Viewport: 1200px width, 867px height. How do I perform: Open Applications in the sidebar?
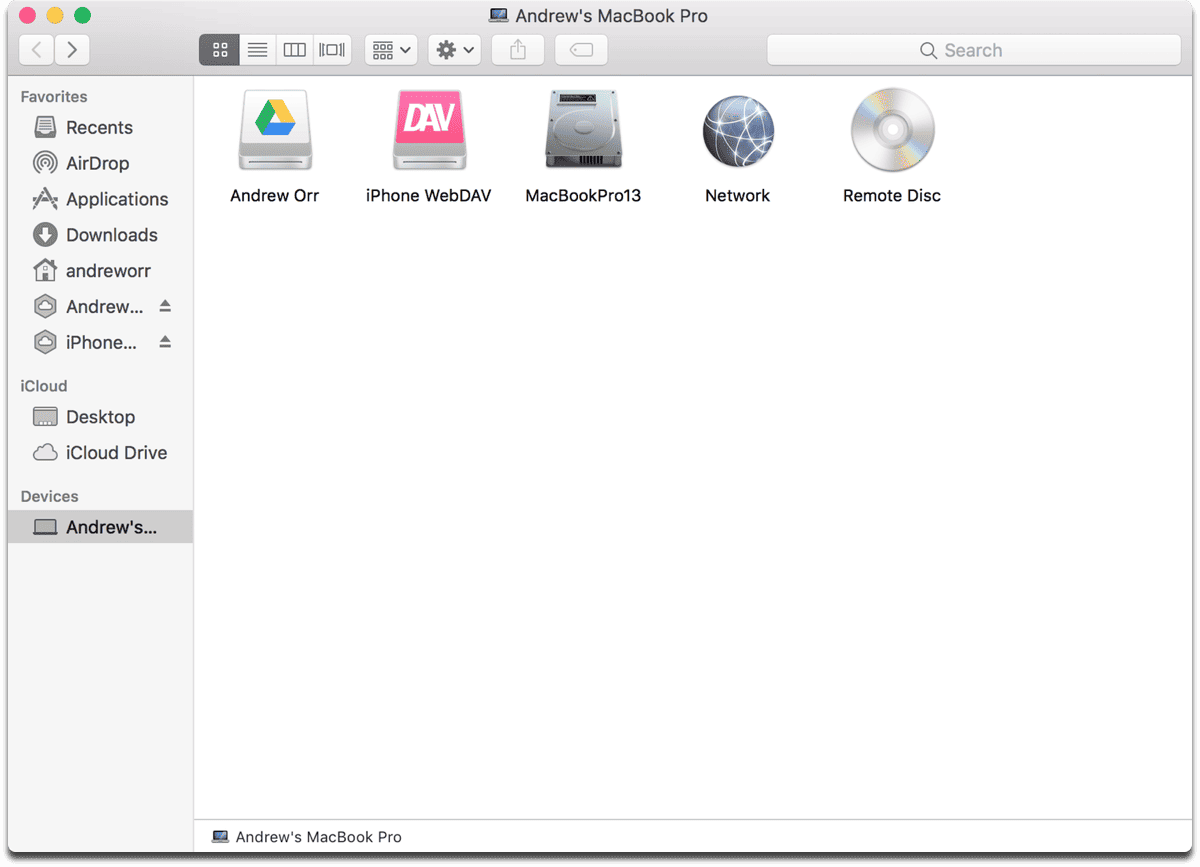pyautogui.click(x=100, y=199)
